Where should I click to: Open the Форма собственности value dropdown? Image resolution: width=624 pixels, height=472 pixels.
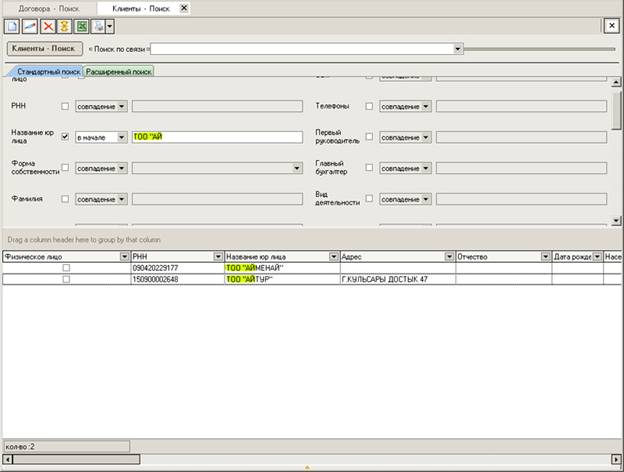tap(297, 168)
